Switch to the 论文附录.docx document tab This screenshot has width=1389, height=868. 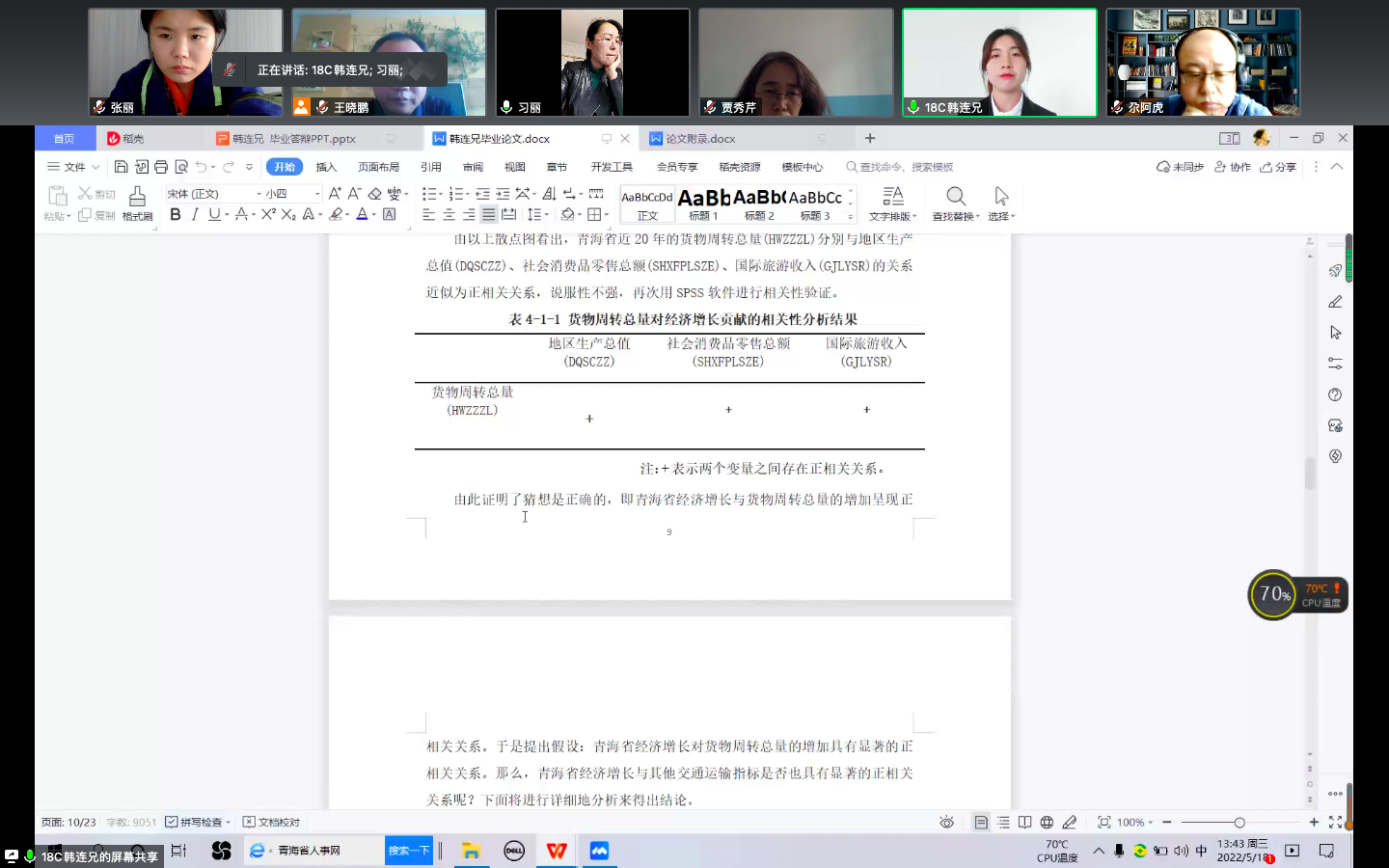pyautogui.click(x=700, y=139)
